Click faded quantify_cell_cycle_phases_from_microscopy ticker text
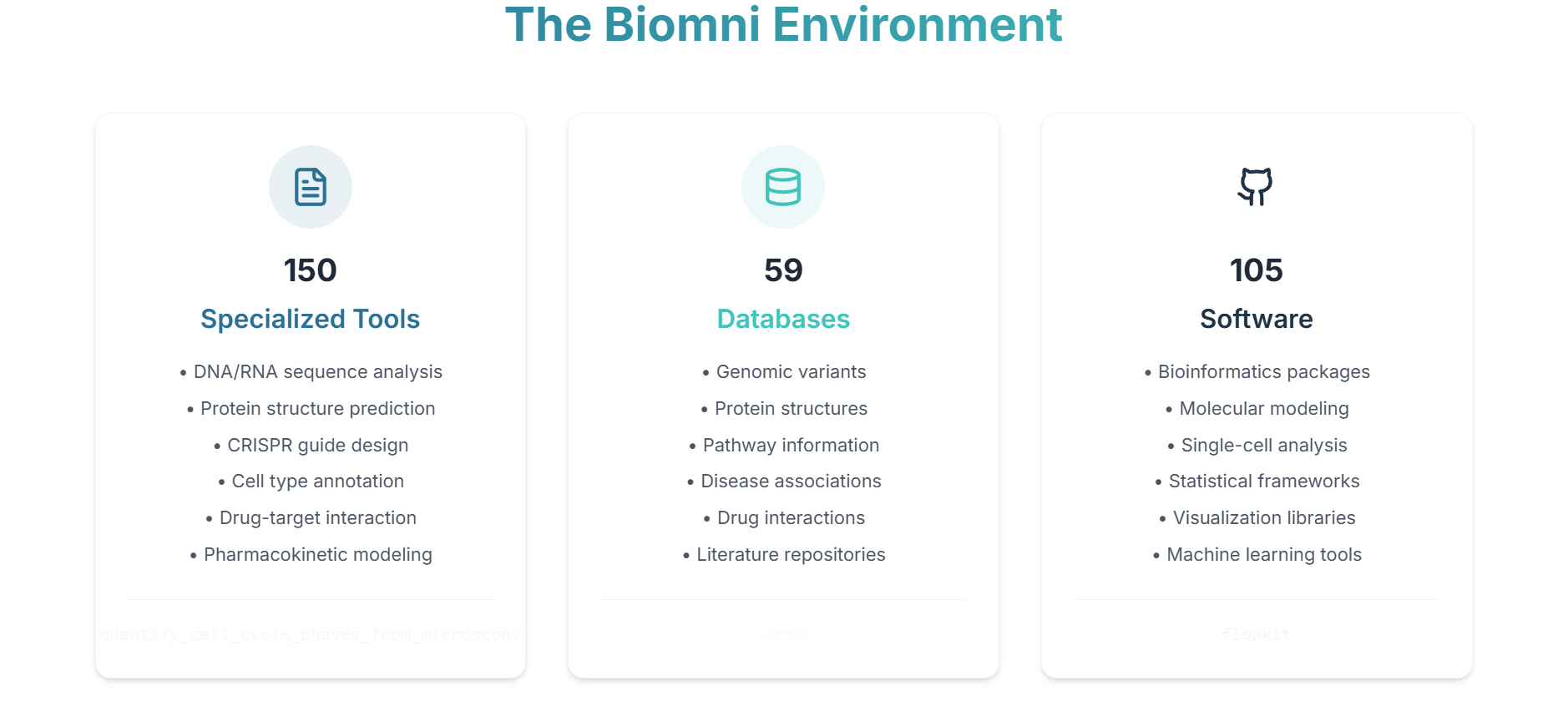Image resolution: width=1568 pixels, height=716 pixels. click(311, 634)
